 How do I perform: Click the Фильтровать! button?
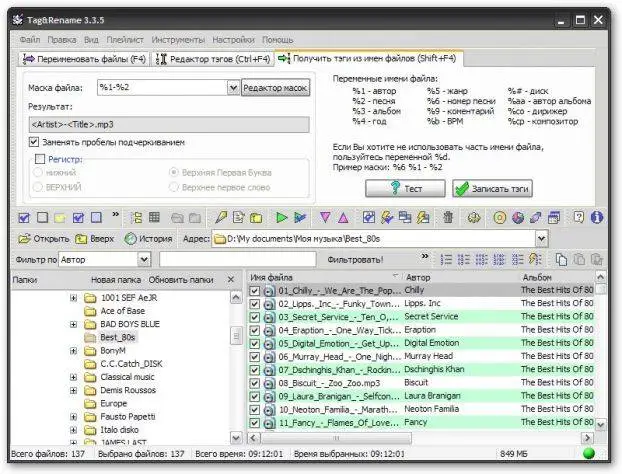coord(355,260)
